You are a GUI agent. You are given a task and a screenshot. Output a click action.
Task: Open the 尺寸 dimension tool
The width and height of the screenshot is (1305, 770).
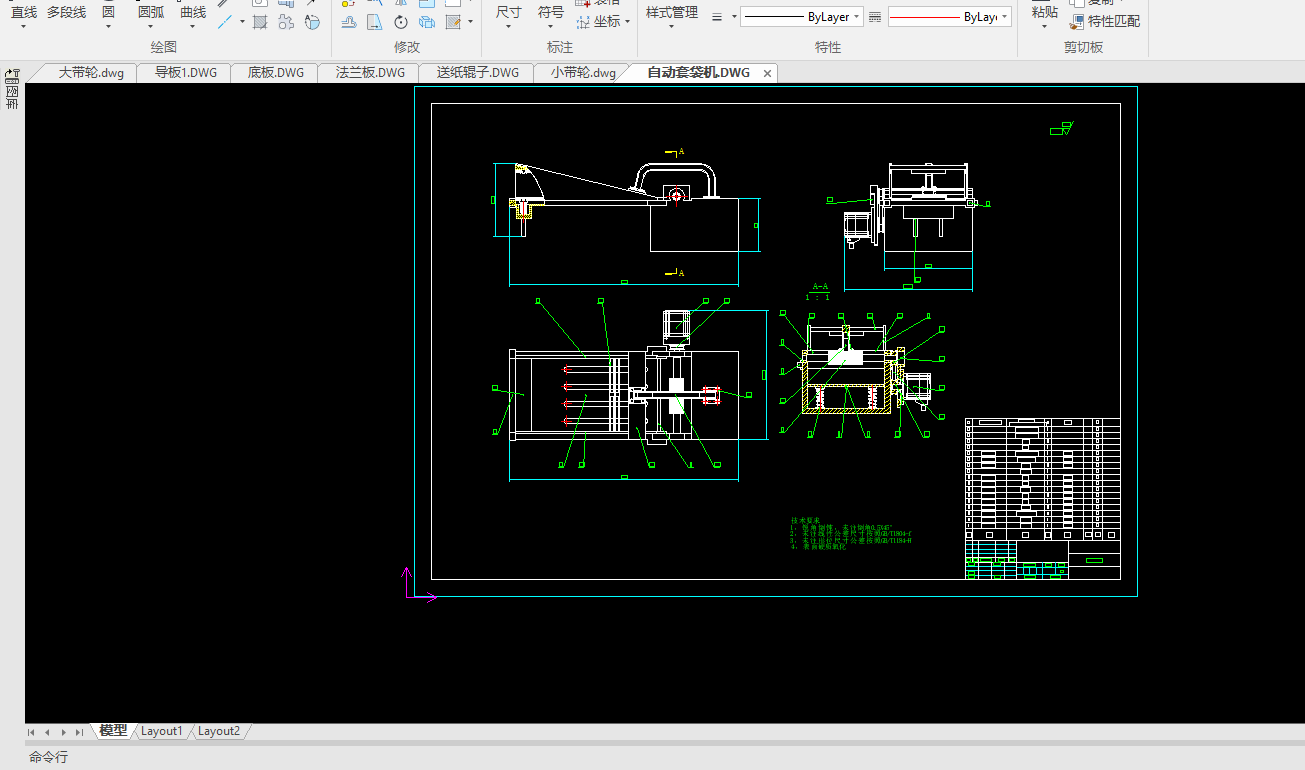coord(508,12)
